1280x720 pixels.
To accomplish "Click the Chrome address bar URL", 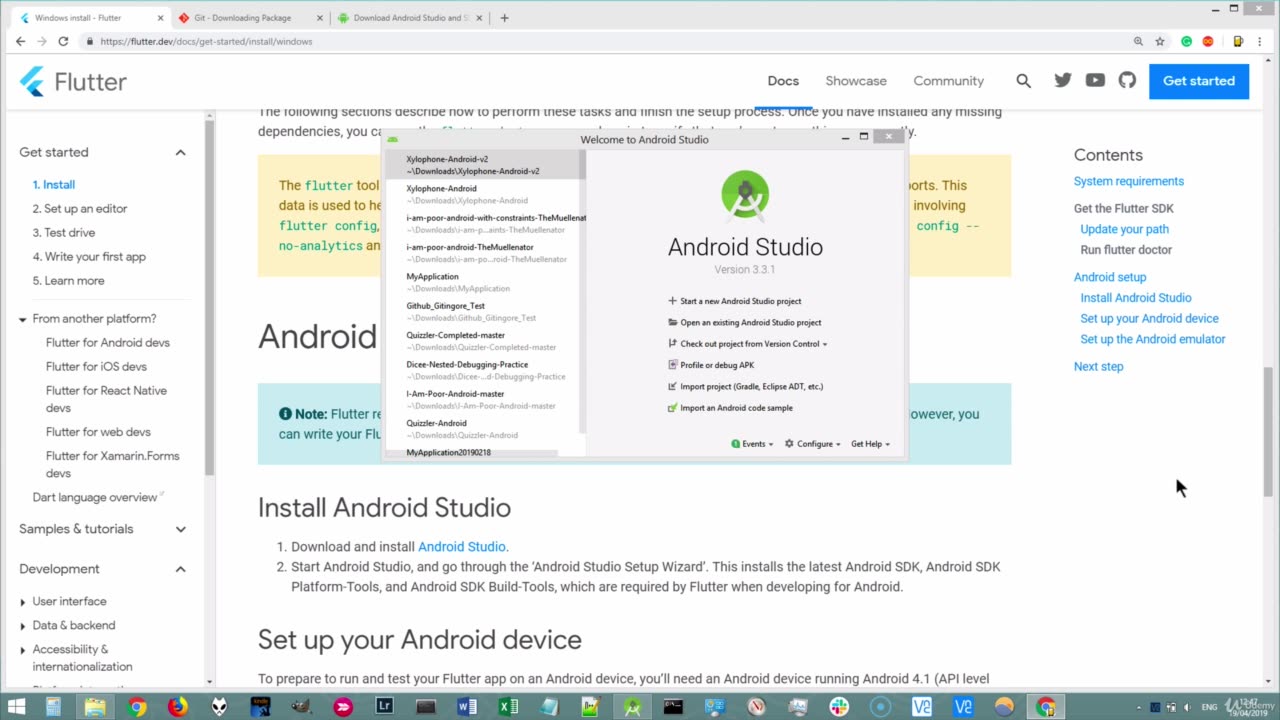I will (x=207, y=42).
